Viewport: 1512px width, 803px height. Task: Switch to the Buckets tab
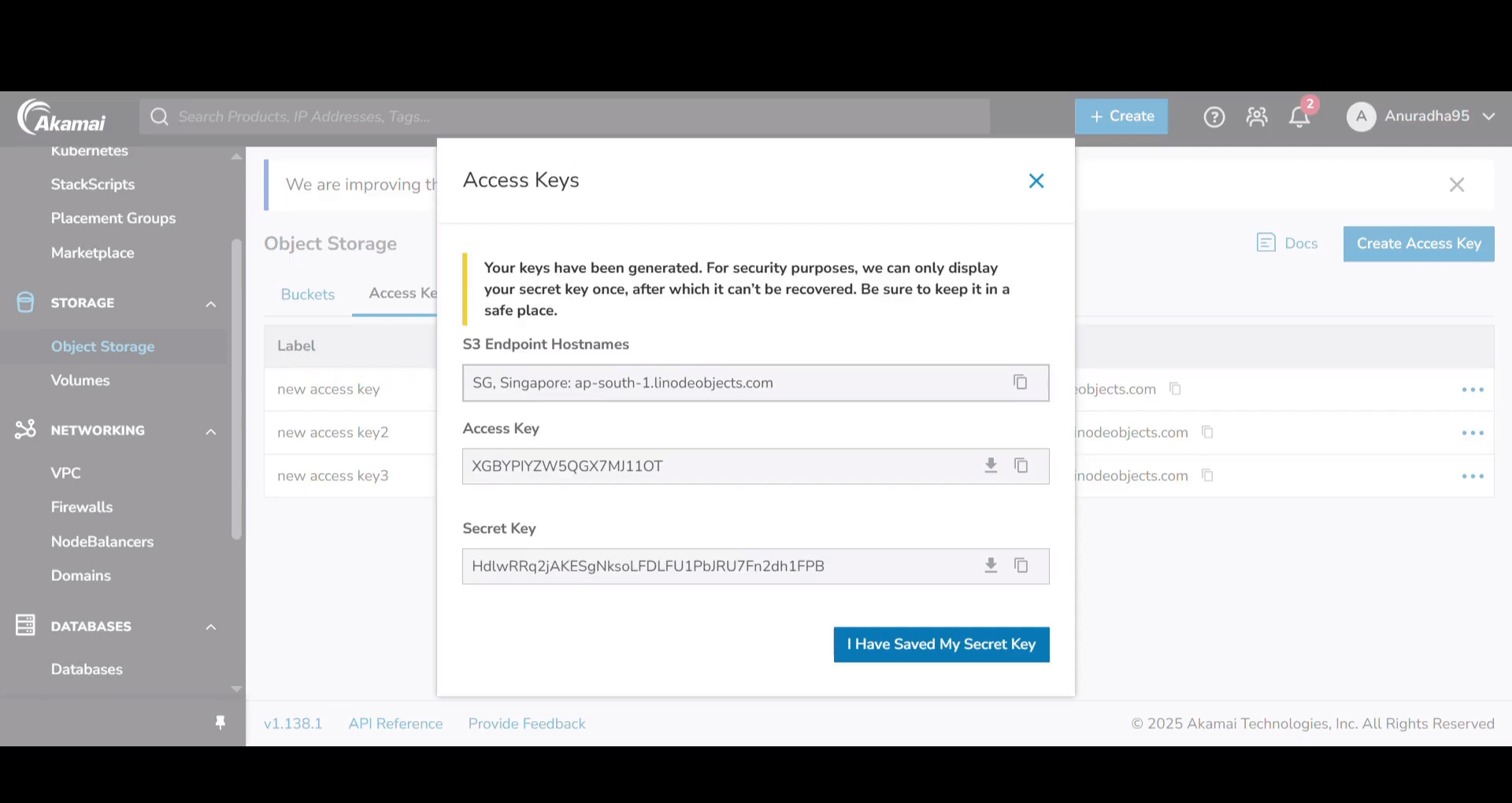(x=308, y=294)
